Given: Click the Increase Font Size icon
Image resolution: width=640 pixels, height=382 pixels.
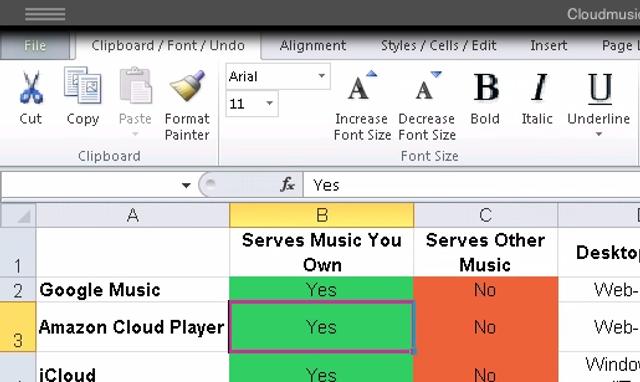Looking at the screenshot, I should 362,86.
